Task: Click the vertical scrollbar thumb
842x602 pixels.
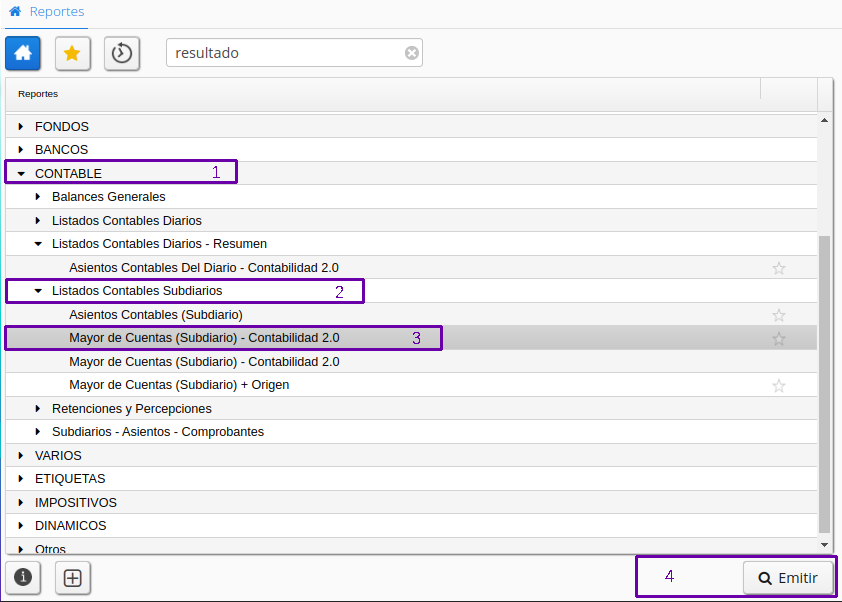Action: [x=824, y=384]
